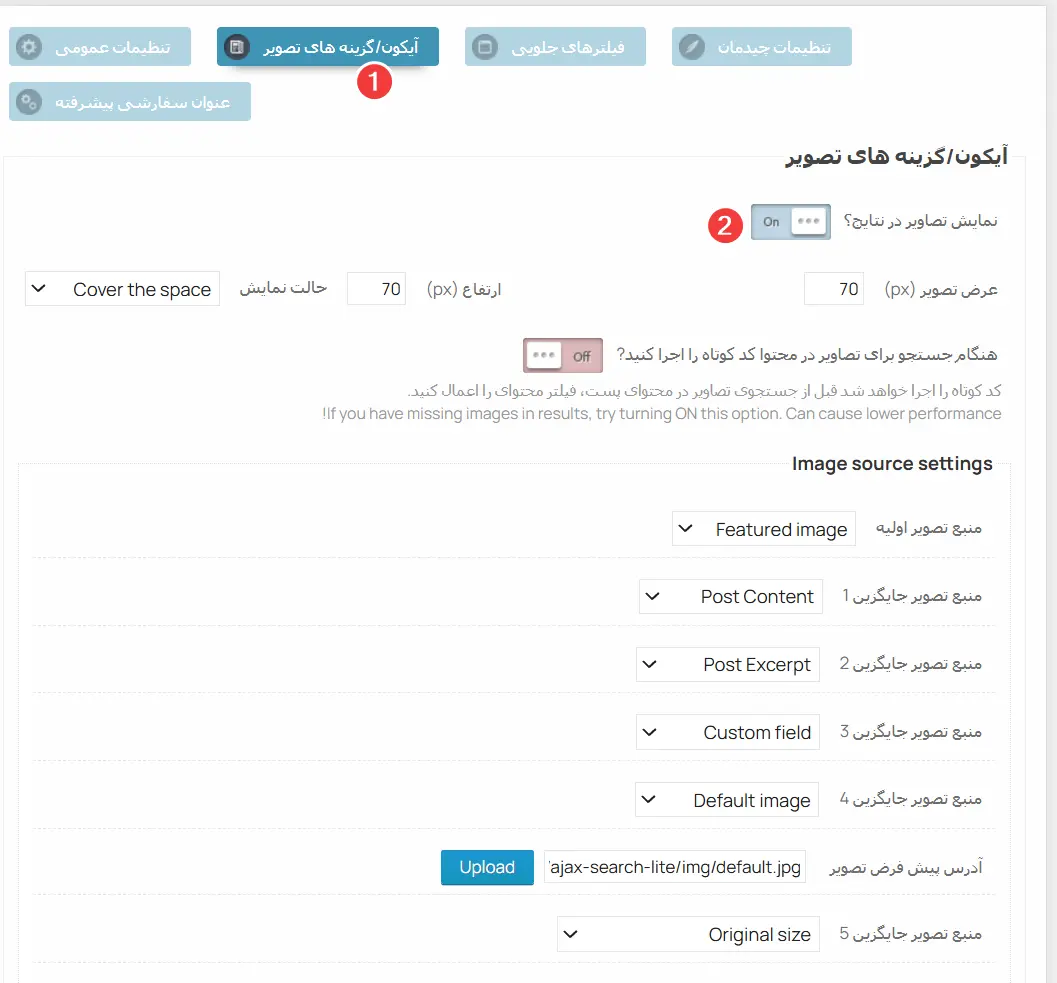Screen dimensions: 1057x983
Task: Open the فیلترهای جلویی tab
Action: pos(555,47)
